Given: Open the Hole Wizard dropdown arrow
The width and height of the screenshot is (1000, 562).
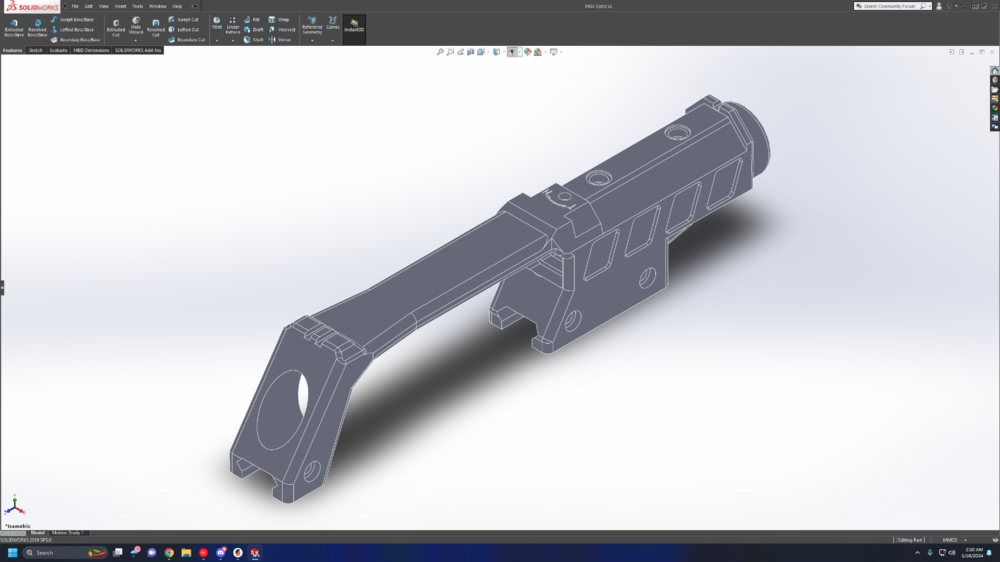Looking at the screenshot, I should 135,41.
